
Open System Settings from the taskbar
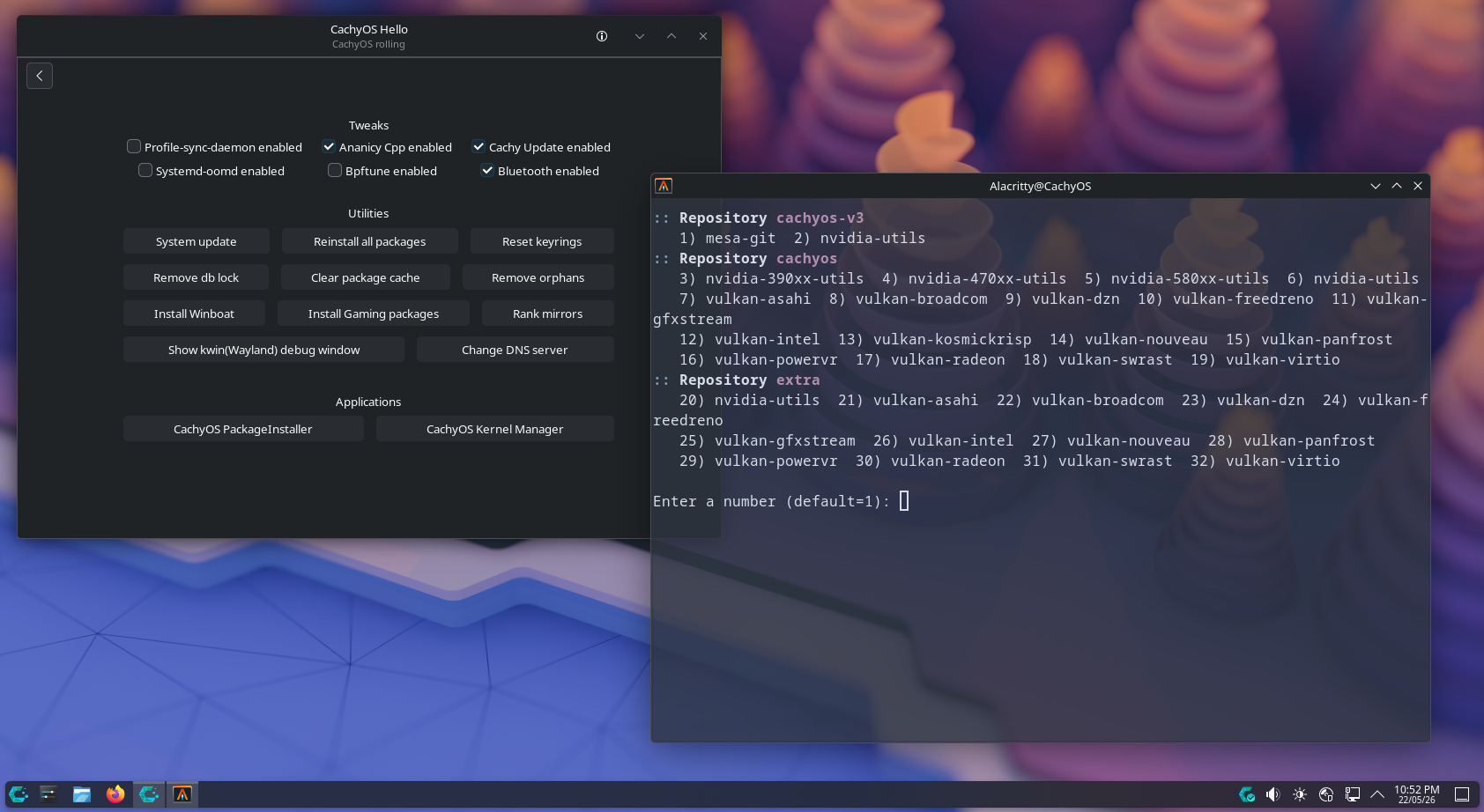[48, 794]
